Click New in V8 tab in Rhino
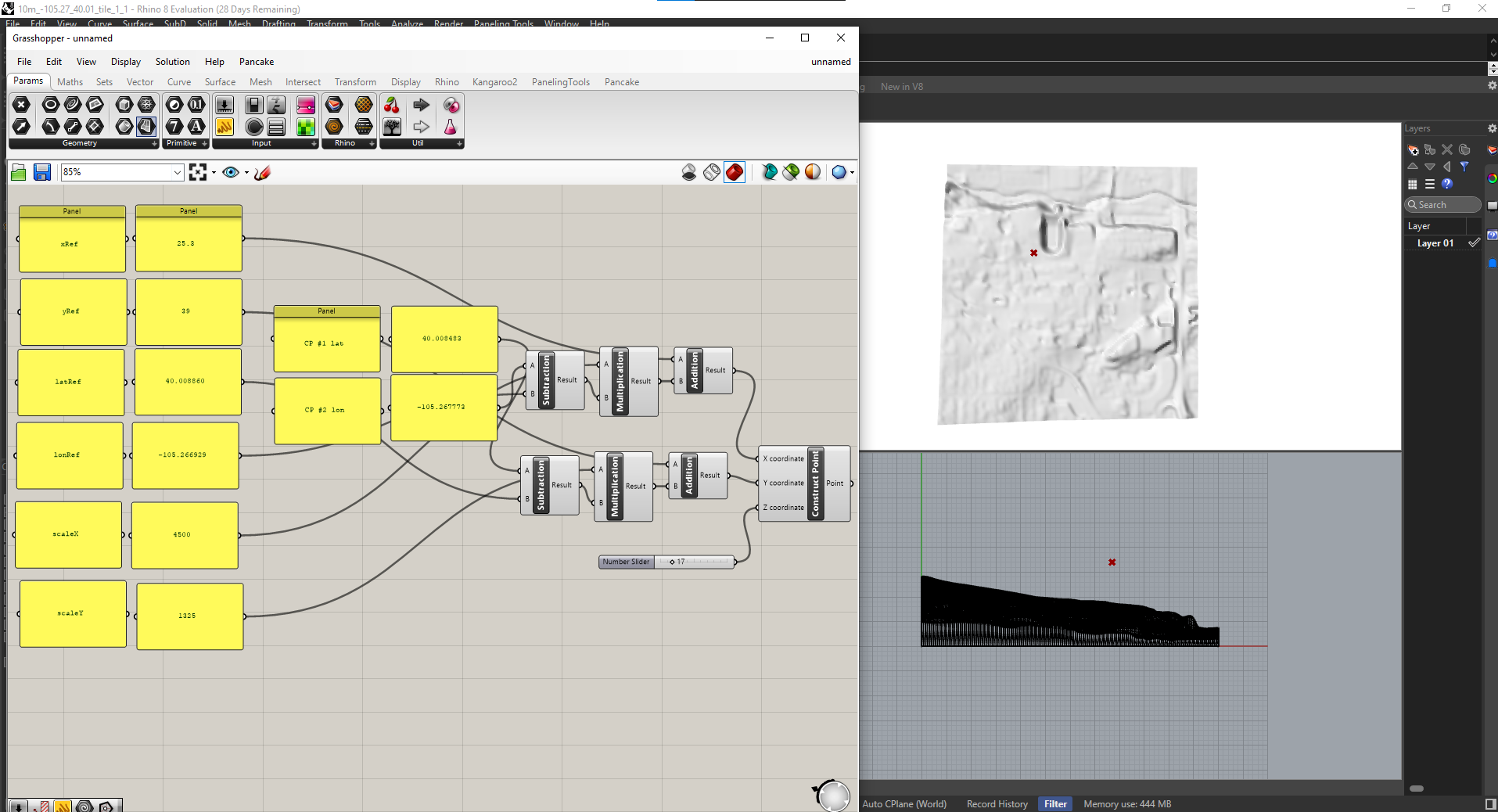 [x=902, y=87]
